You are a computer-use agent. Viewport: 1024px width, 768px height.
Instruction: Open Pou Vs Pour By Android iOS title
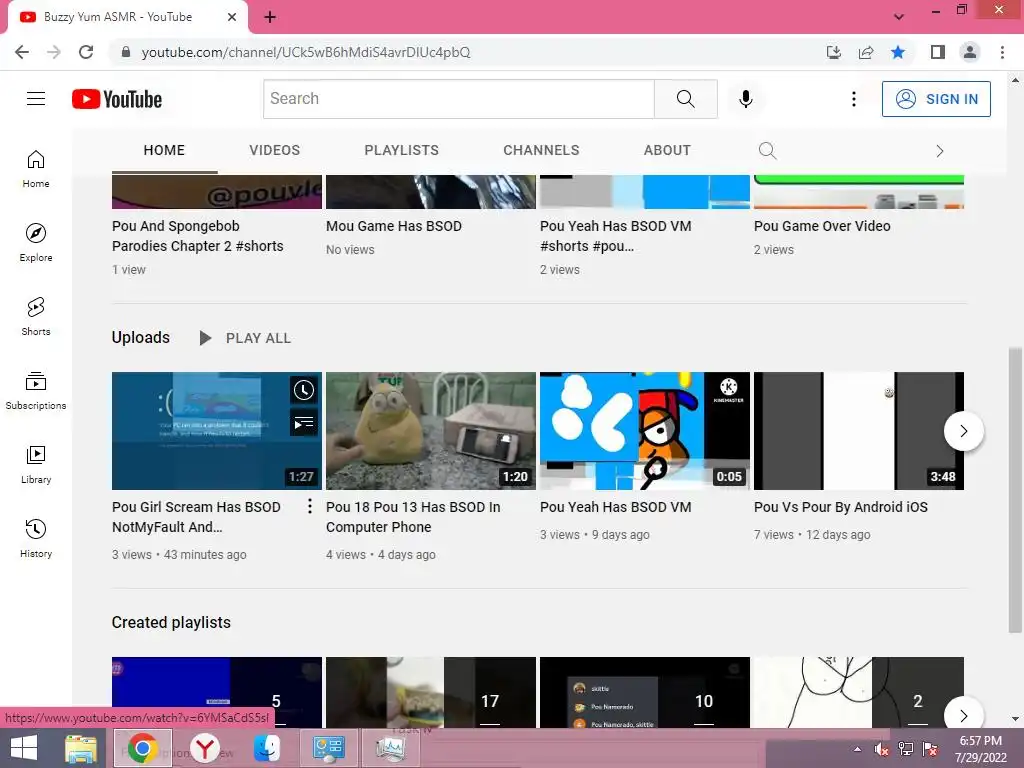click(840, 507)
